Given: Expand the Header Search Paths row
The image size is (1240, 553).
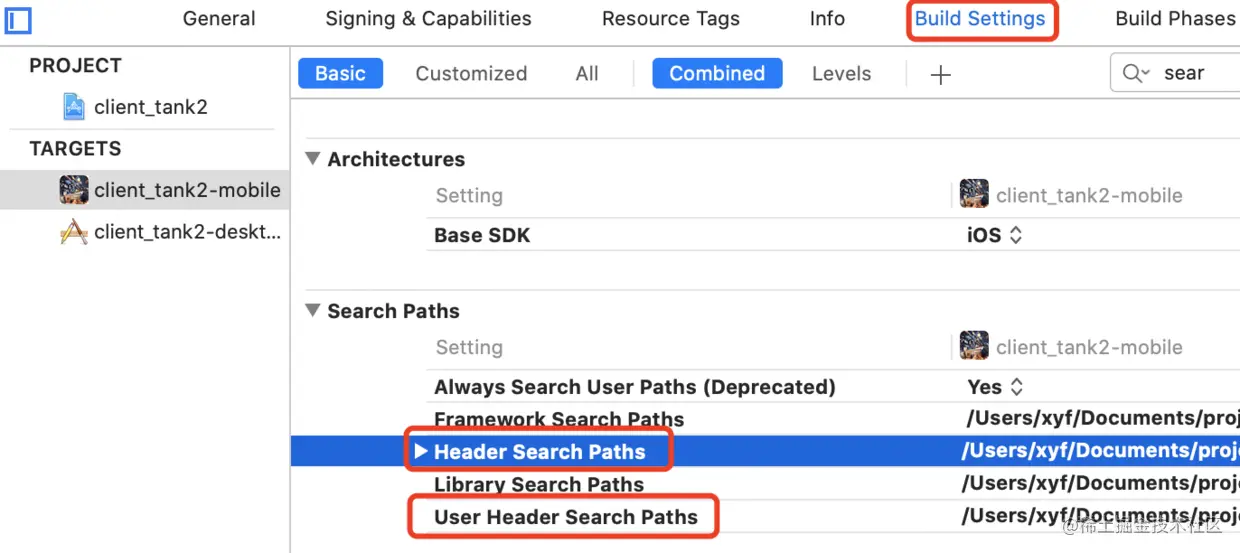Looking at the screenshot, I should pos(420,451).
